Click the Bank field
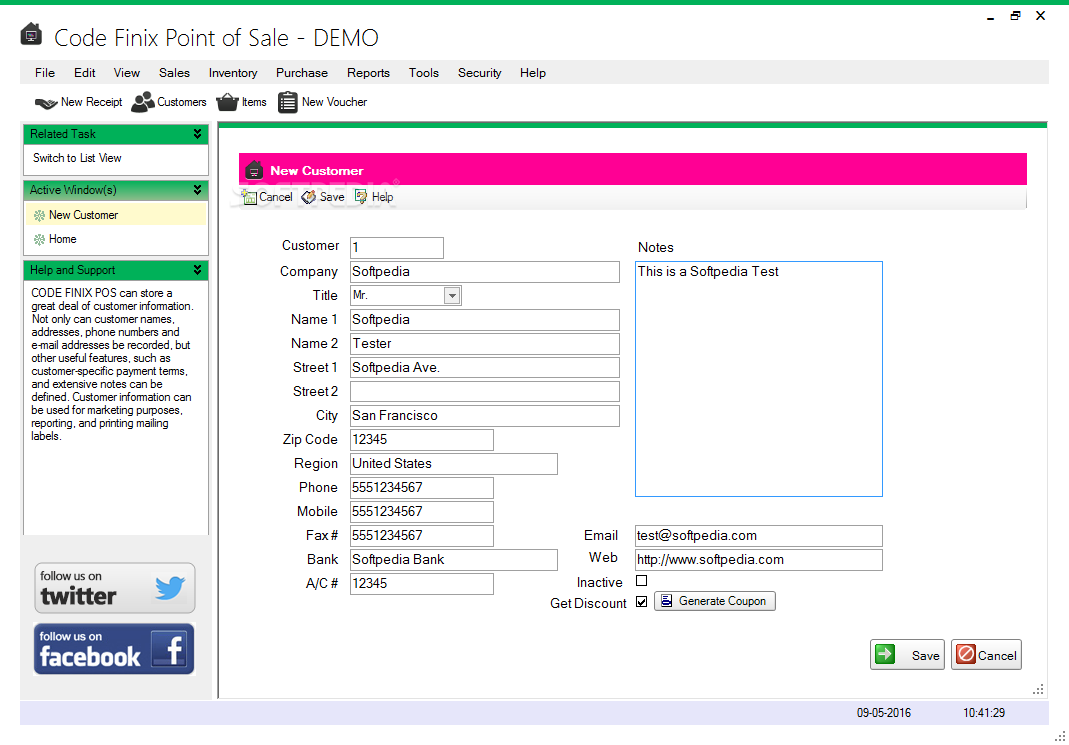Screen dimensions: 1069x745 click(454, 560)
